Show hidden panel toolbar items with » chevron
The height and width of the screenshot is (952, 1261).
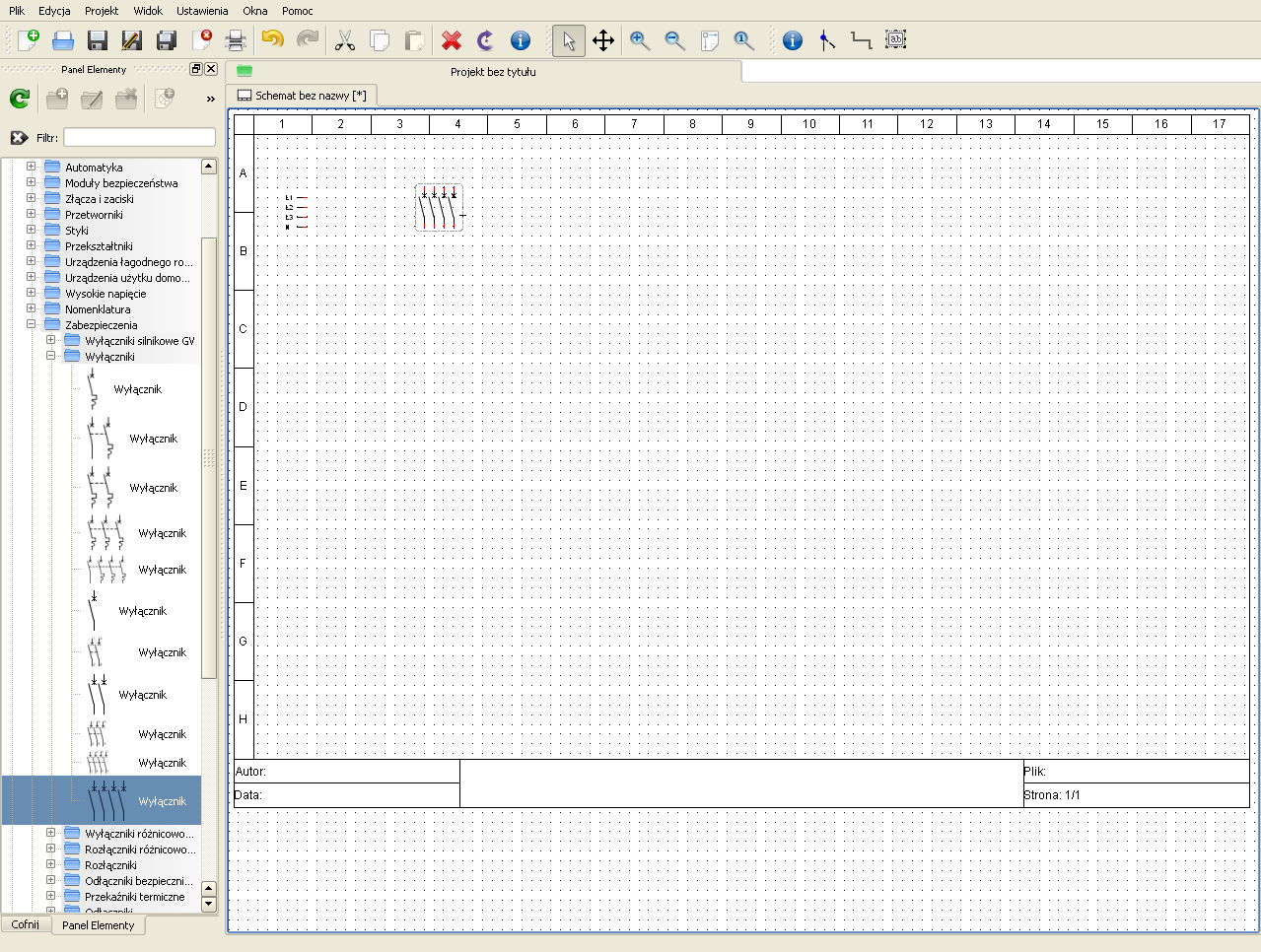(210, 99)
